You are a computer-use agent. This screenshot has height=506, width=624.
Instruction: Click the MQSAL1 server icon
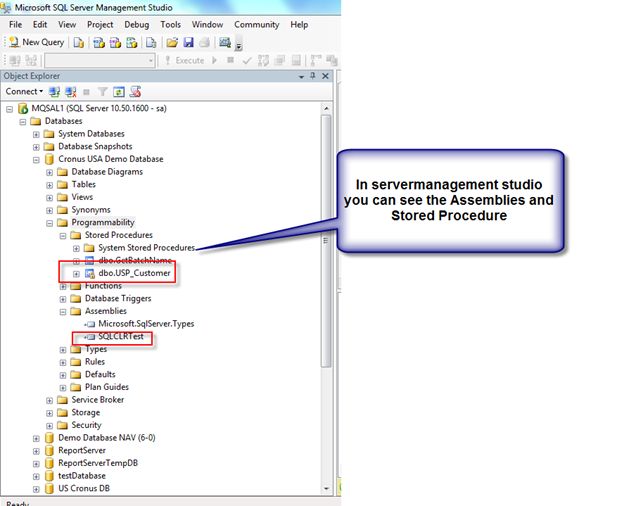point(23,108)
